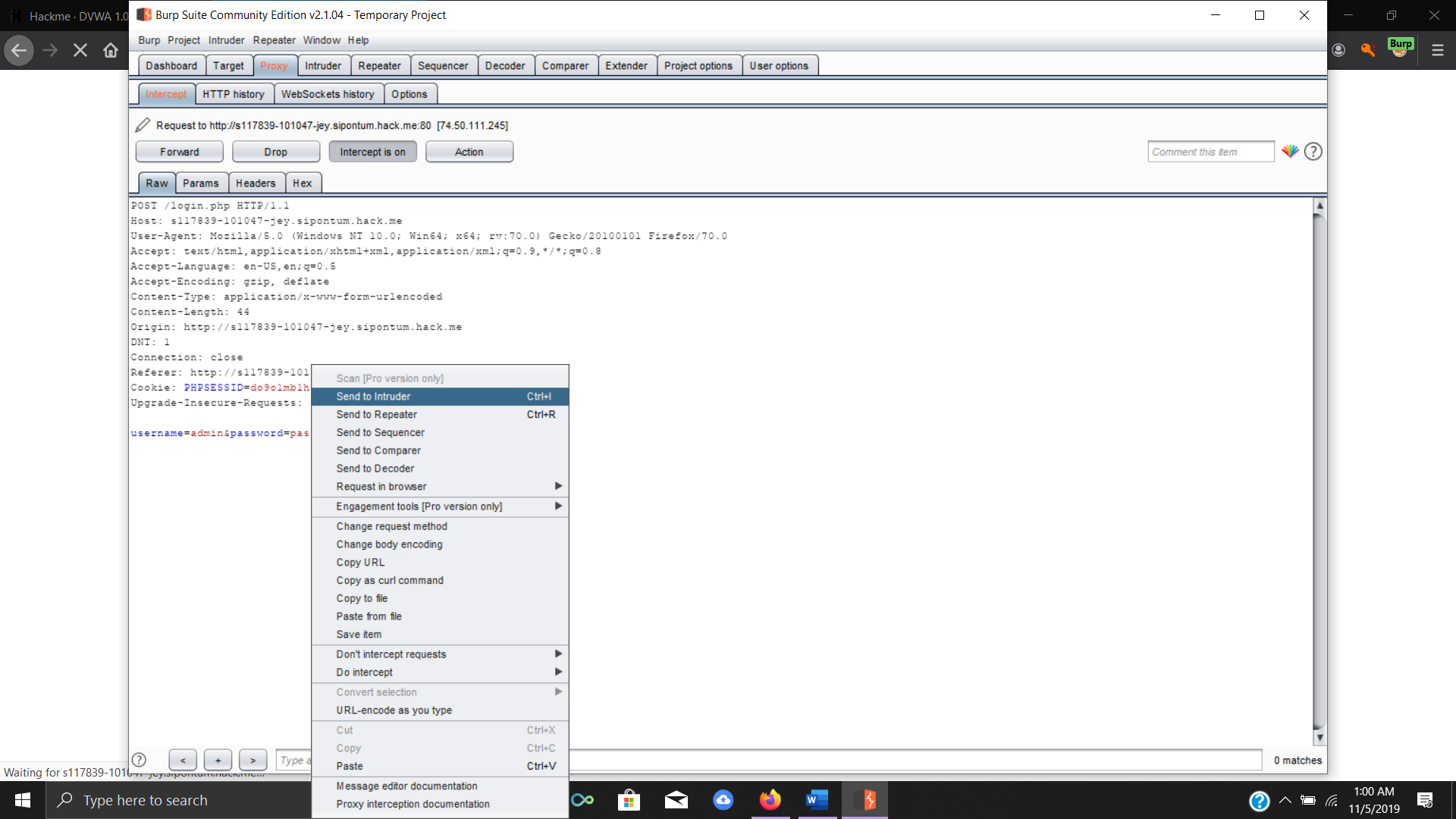Open the Windows Start menu
Viewport: 1456px width, 819px height.
click(x=23, y=800)
